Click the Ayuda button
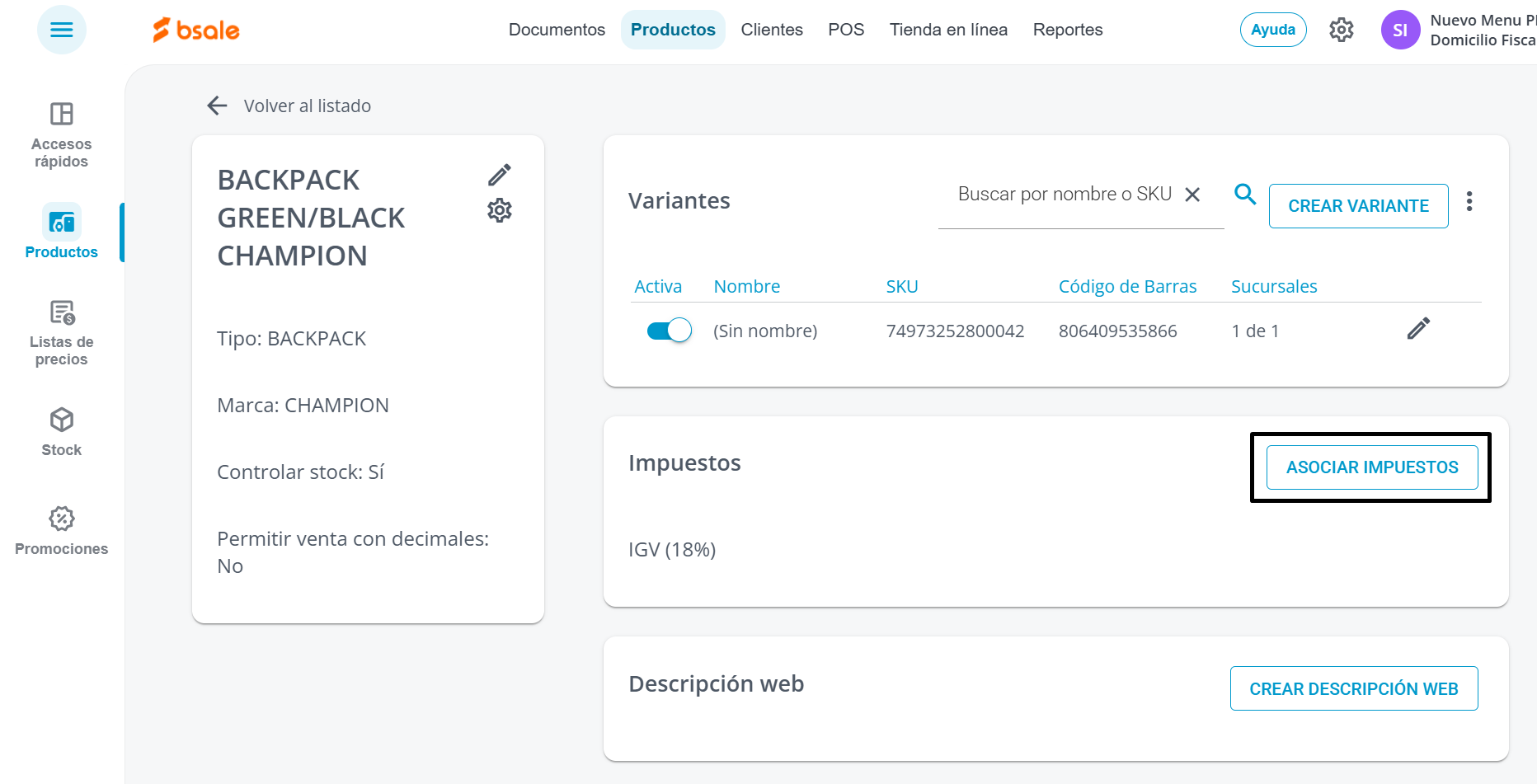This screenshot has height=784, width=1537. click(1273, 30)
